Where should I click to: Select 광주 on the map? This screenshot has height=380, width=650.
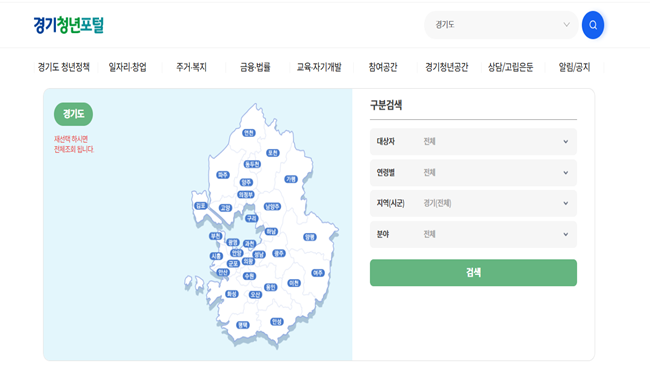pos(279,253)
